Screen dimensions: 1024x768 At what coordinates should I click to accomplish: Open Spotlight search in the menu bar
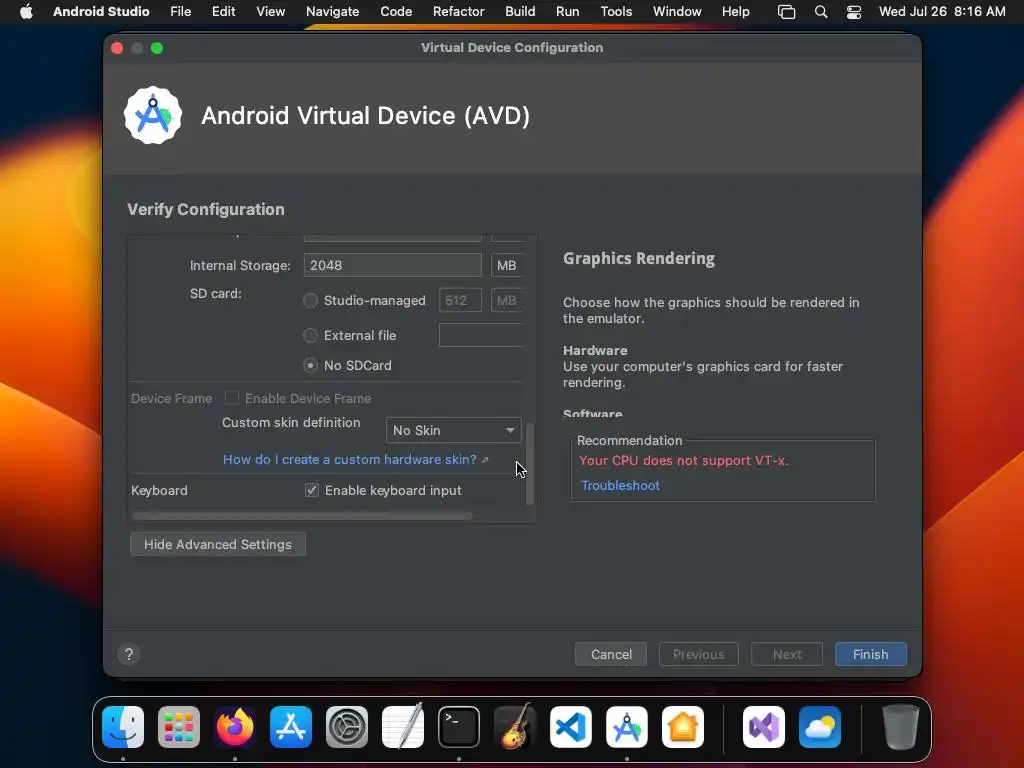(821, 12)
